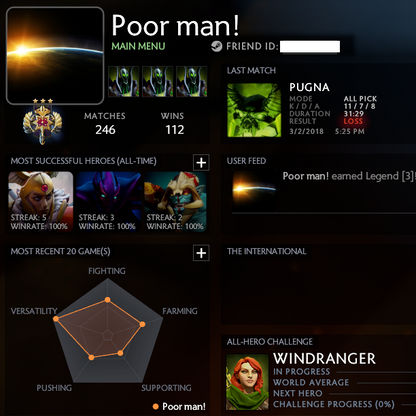
Task: Click the earned Legend [3] feed entry
Action: click(x=349, y=176)
